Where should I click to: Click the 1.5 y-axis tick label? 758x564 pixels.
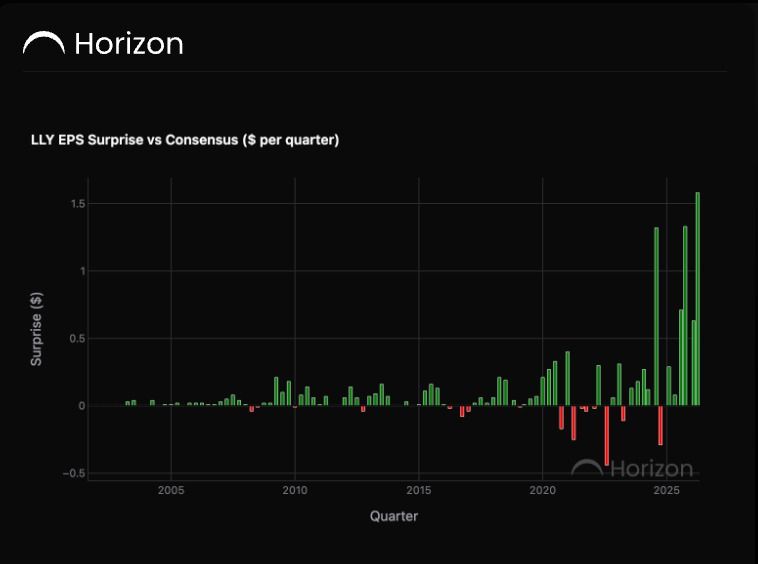pos(78,204)
